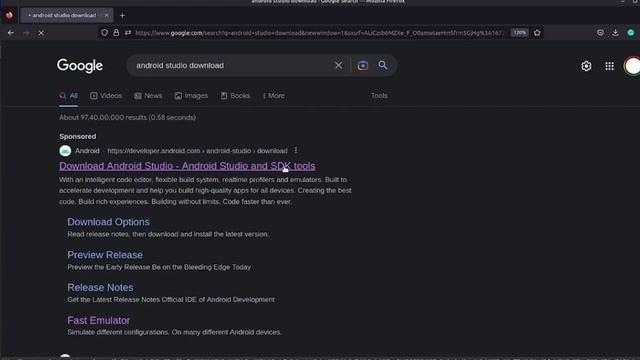Go to Google homepage via logo
This screenshot has height=360, width=640.
pyautogui.click(x=80, y=66)
